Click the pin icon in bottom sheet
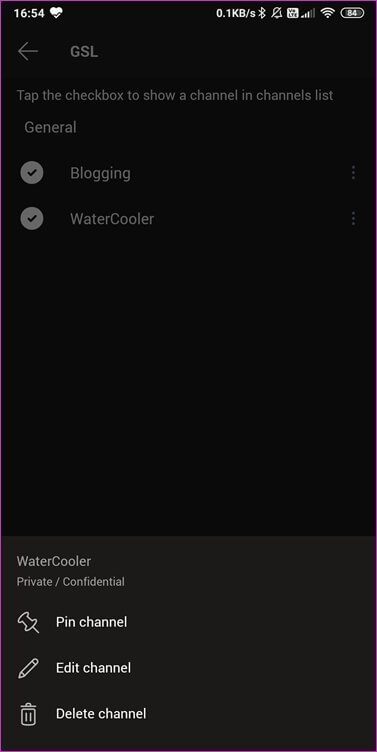 28,623
